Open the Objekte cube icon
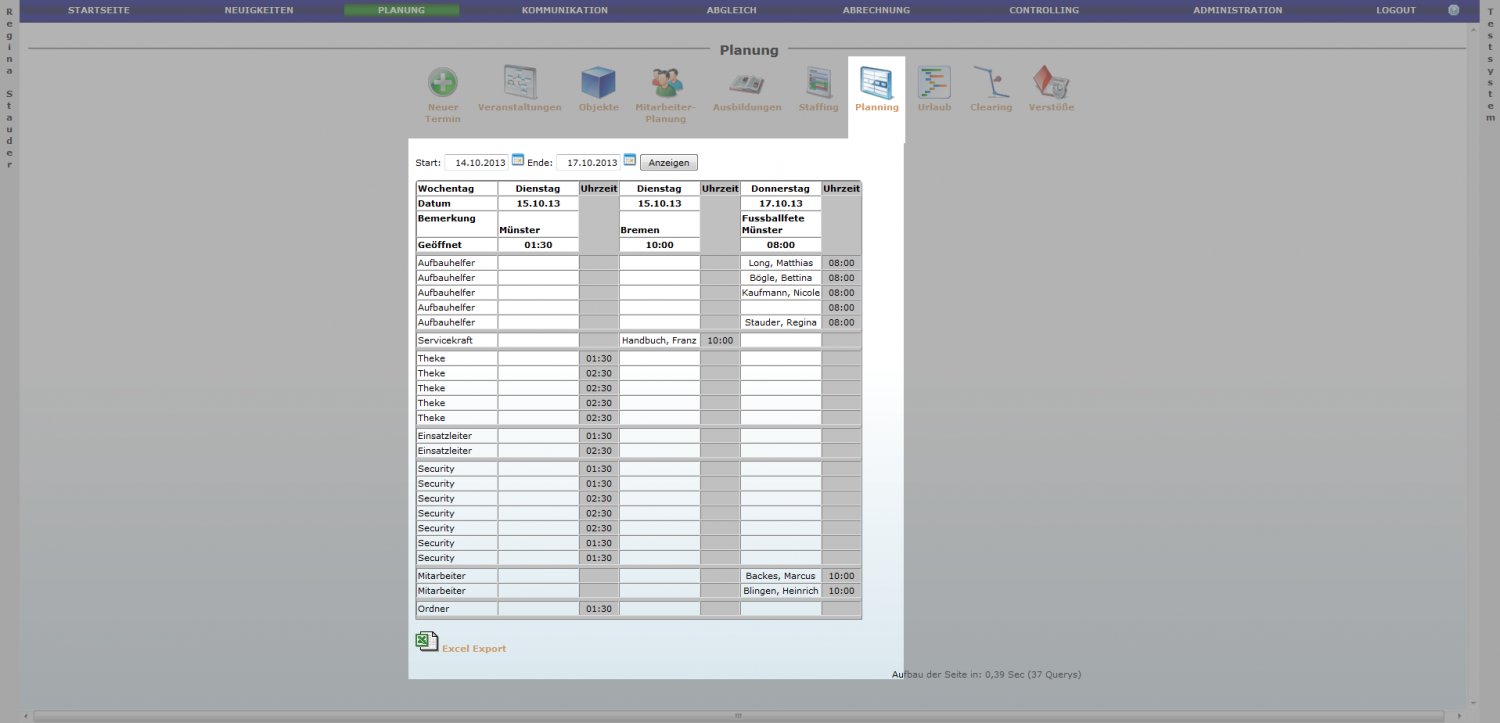1500x723 pixels. pos(598,82)
